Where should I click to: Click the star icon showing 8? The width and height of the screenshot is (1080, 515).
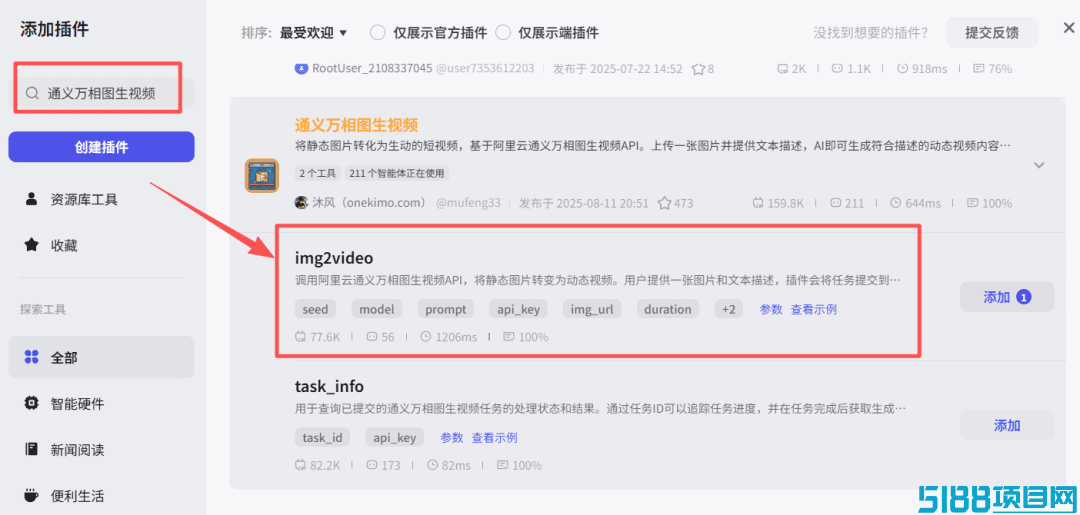point(698,69)
